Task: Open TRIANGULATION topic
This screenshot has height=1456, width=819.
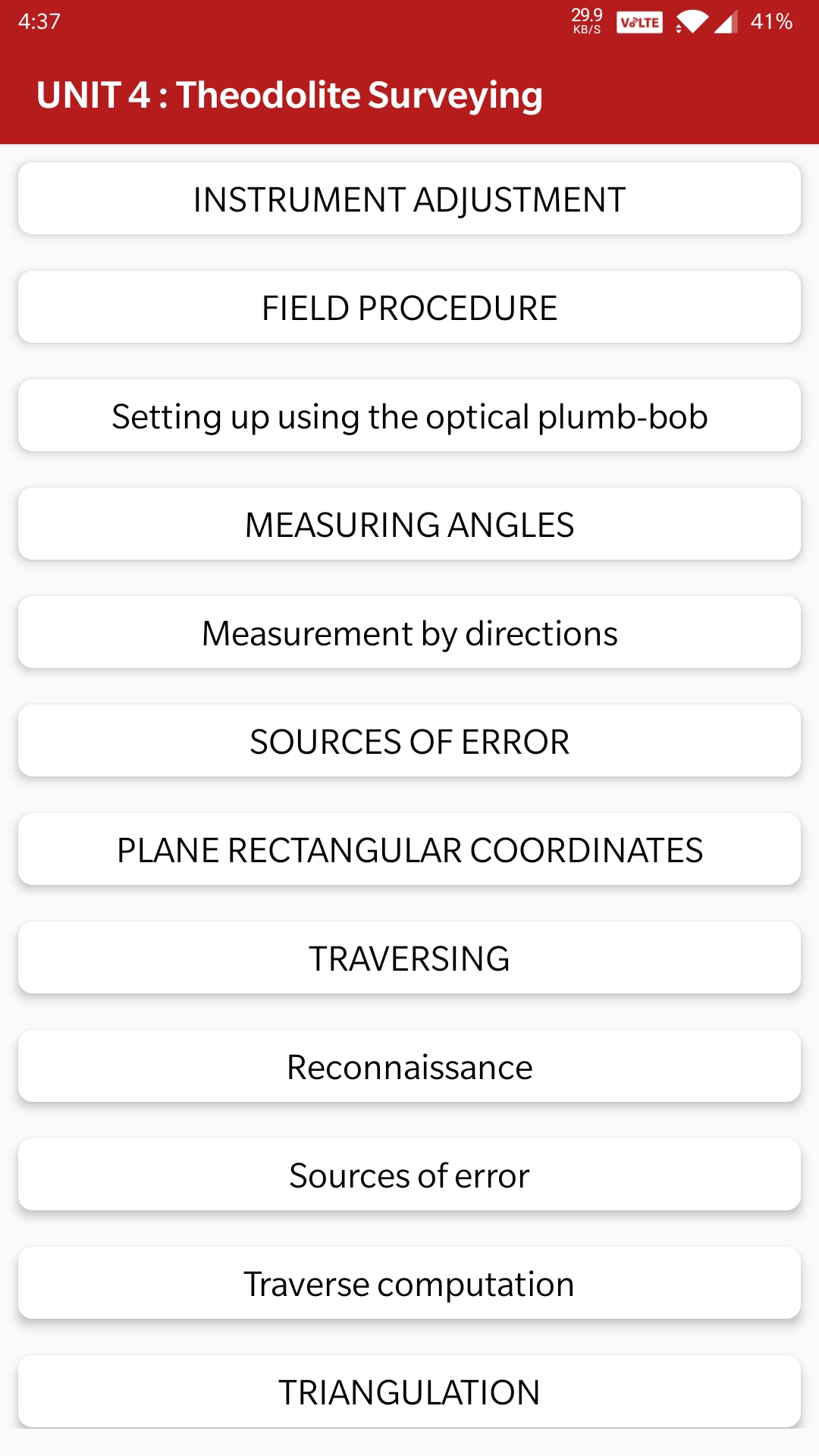Action: [x=409, y=1392]
